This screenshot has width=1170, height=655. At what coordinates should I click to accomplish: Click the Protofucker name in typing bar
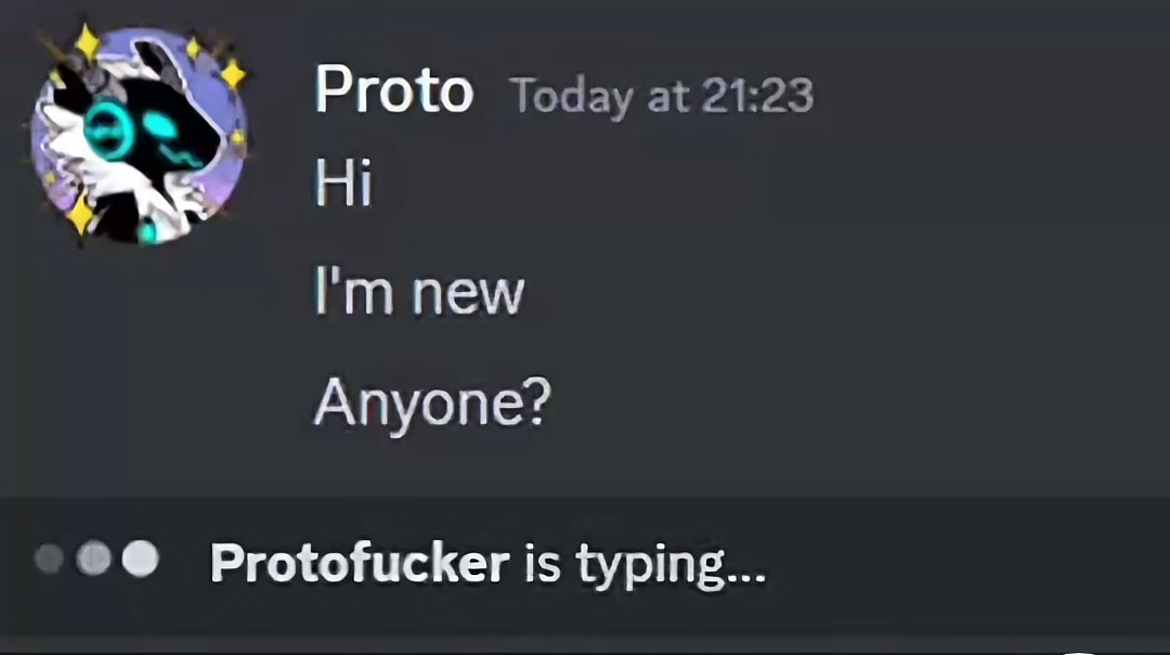point(360,564)
